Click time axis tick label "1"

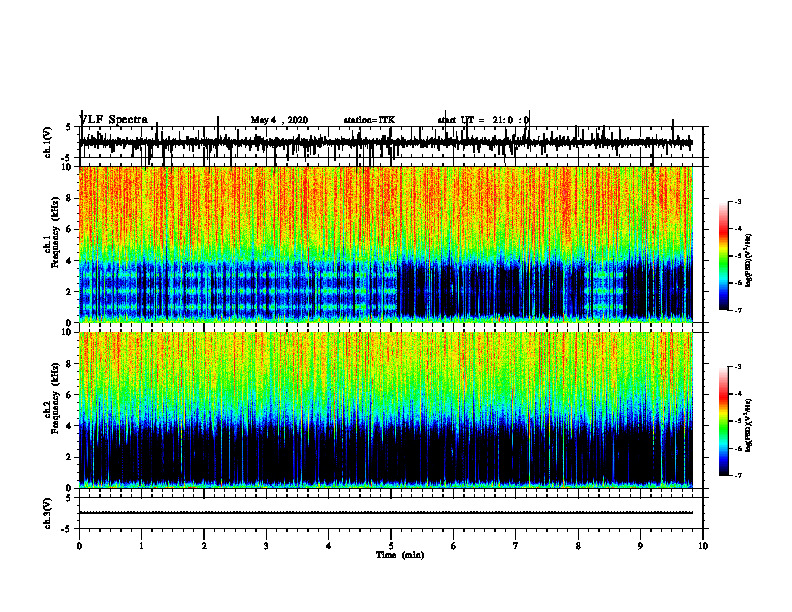click(x=141, y=546)
